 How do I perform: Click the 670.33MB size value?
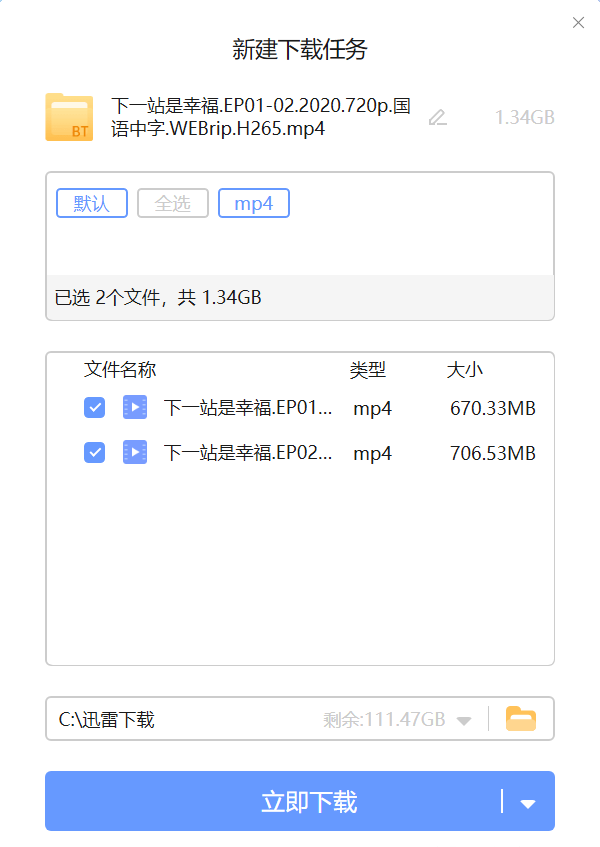pyautogui.click(x=493, y=408)
